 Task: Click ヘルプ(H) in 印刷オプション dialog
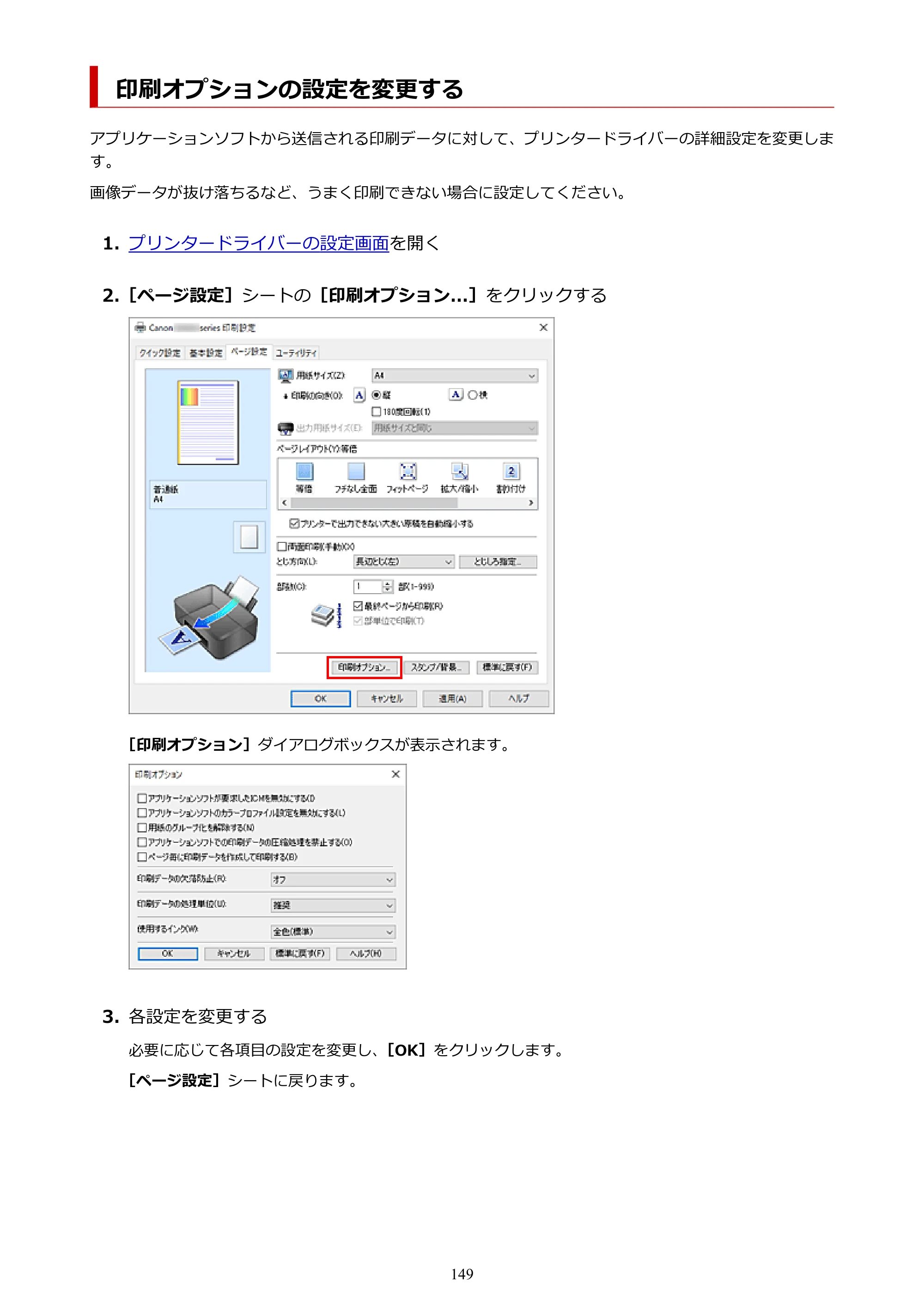[366, 954]
